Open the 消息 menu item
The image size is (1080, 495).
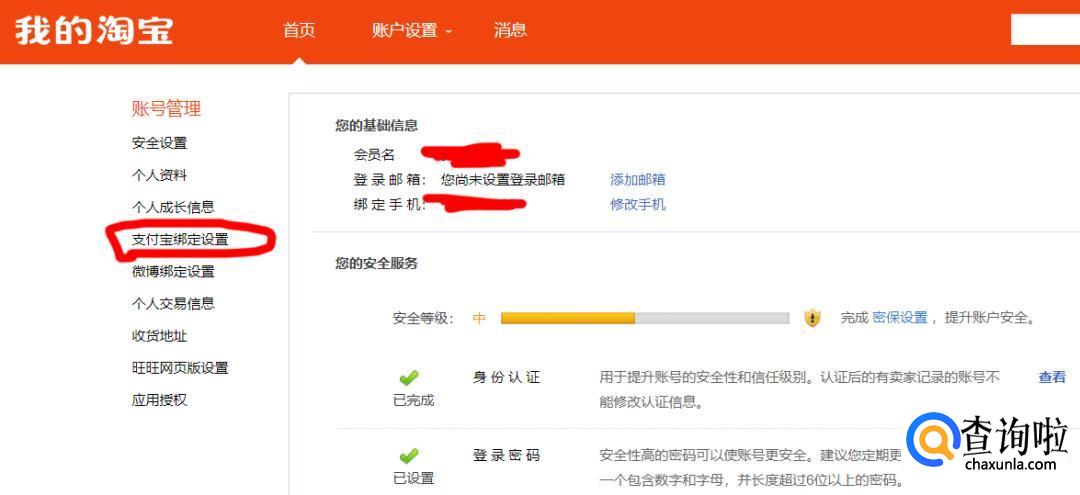click(510, 30)
